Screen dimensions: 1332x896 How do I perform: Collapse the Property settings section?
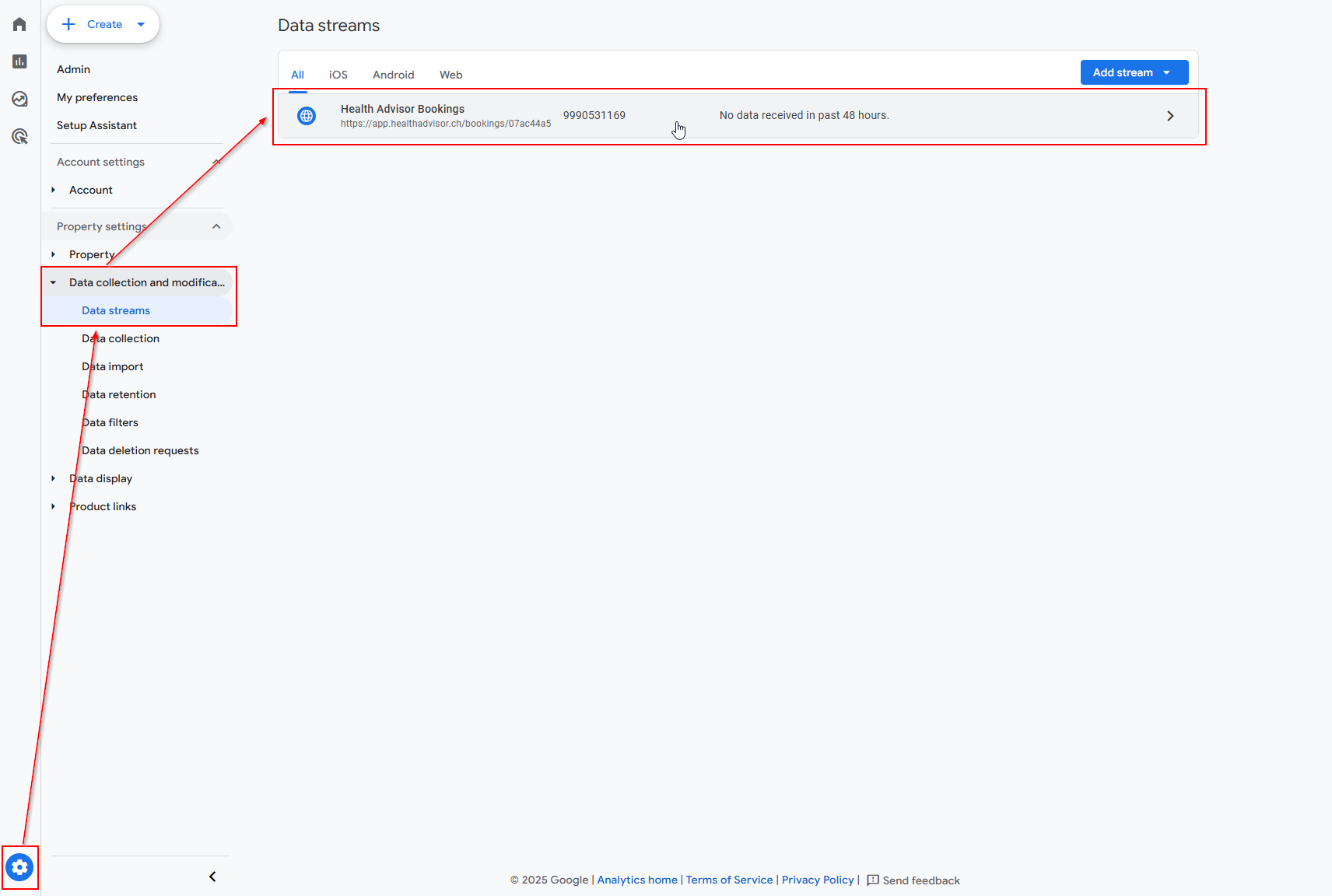click(216, 226)
